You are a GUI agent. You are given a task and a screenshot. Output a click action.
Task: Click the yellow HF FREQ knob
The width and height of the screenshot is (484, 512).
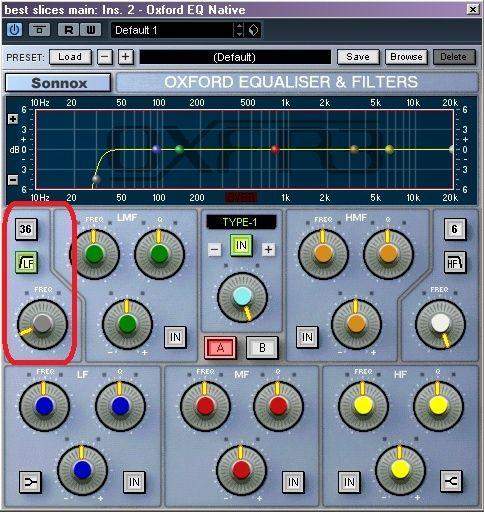363,406
